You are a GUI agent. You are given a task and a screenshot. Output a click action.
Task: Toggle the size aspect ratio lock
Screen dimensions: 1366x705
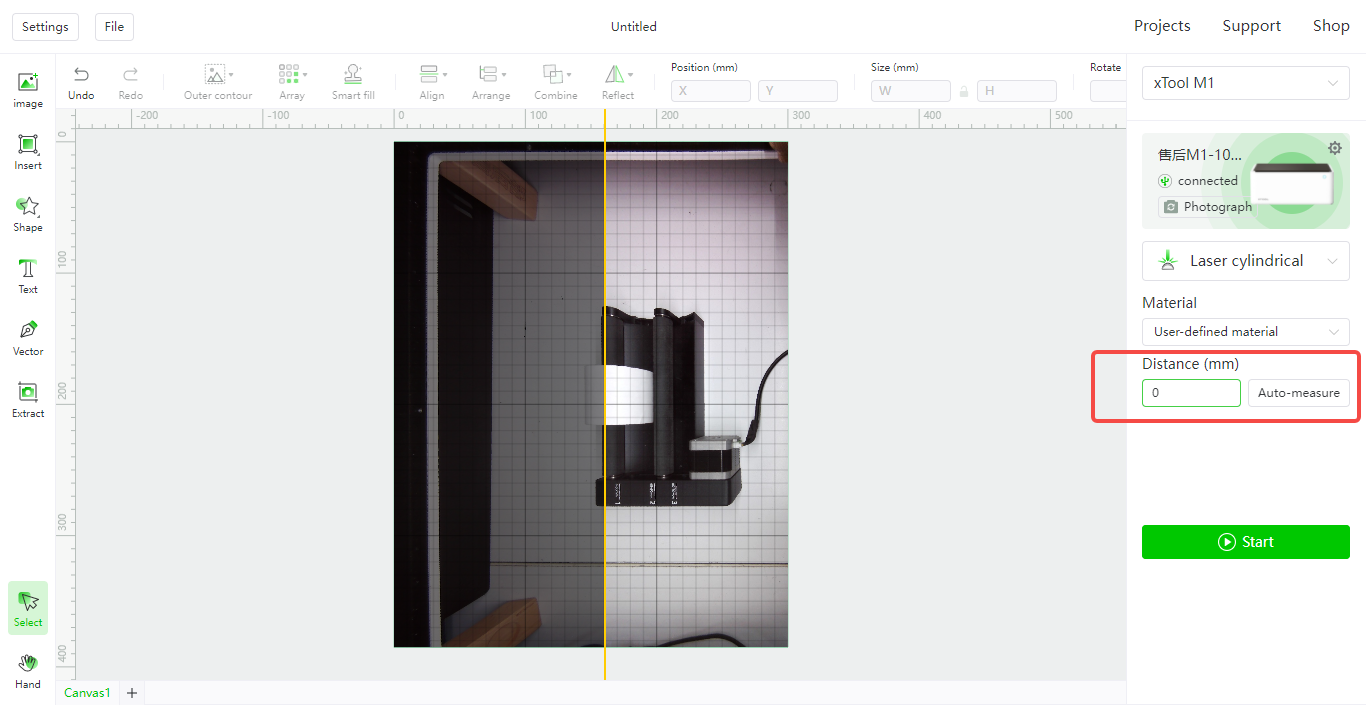[x=964, y=91]
